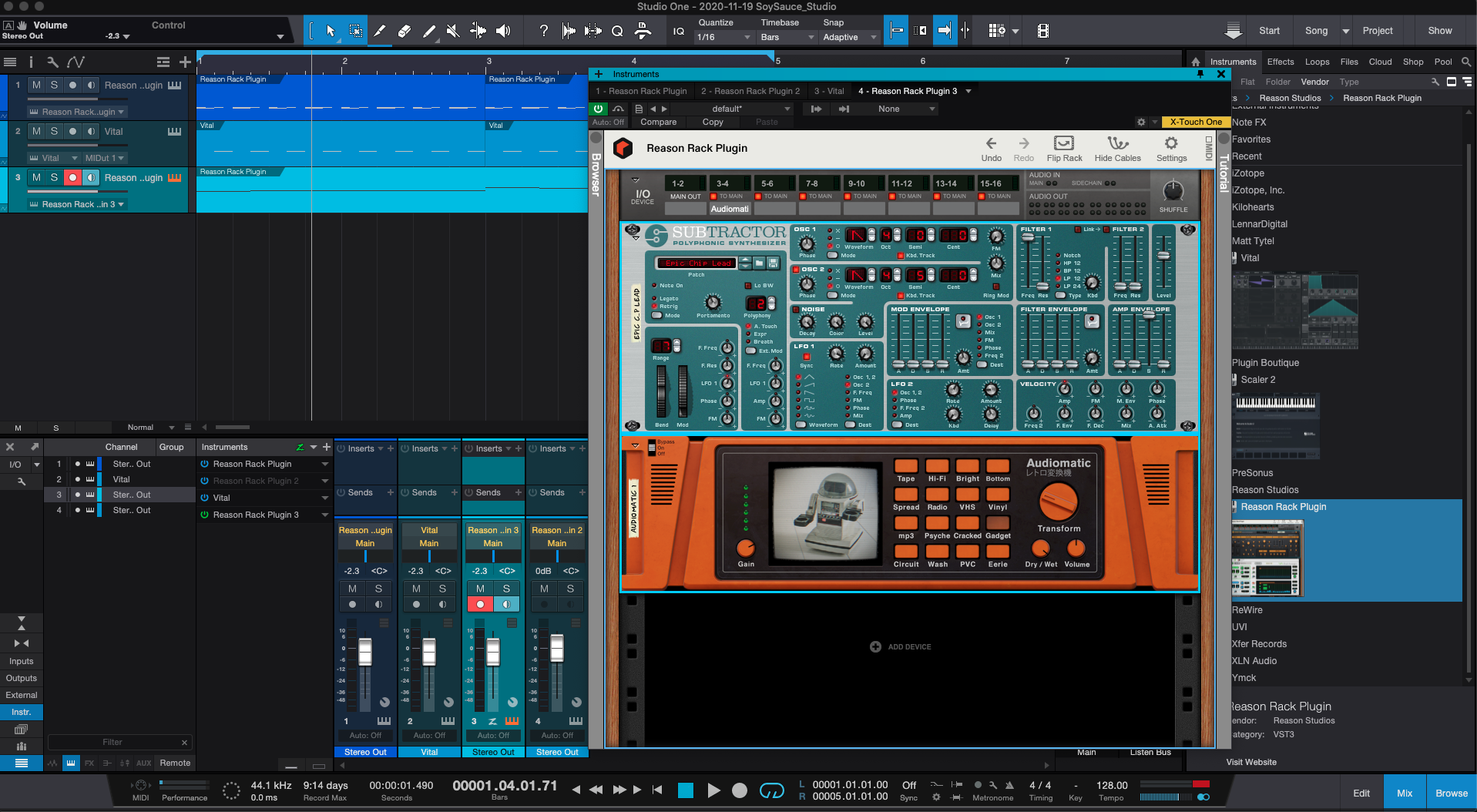Click the Compare button
Viewport: 1477px width, 812px height.
click(658, 122)
